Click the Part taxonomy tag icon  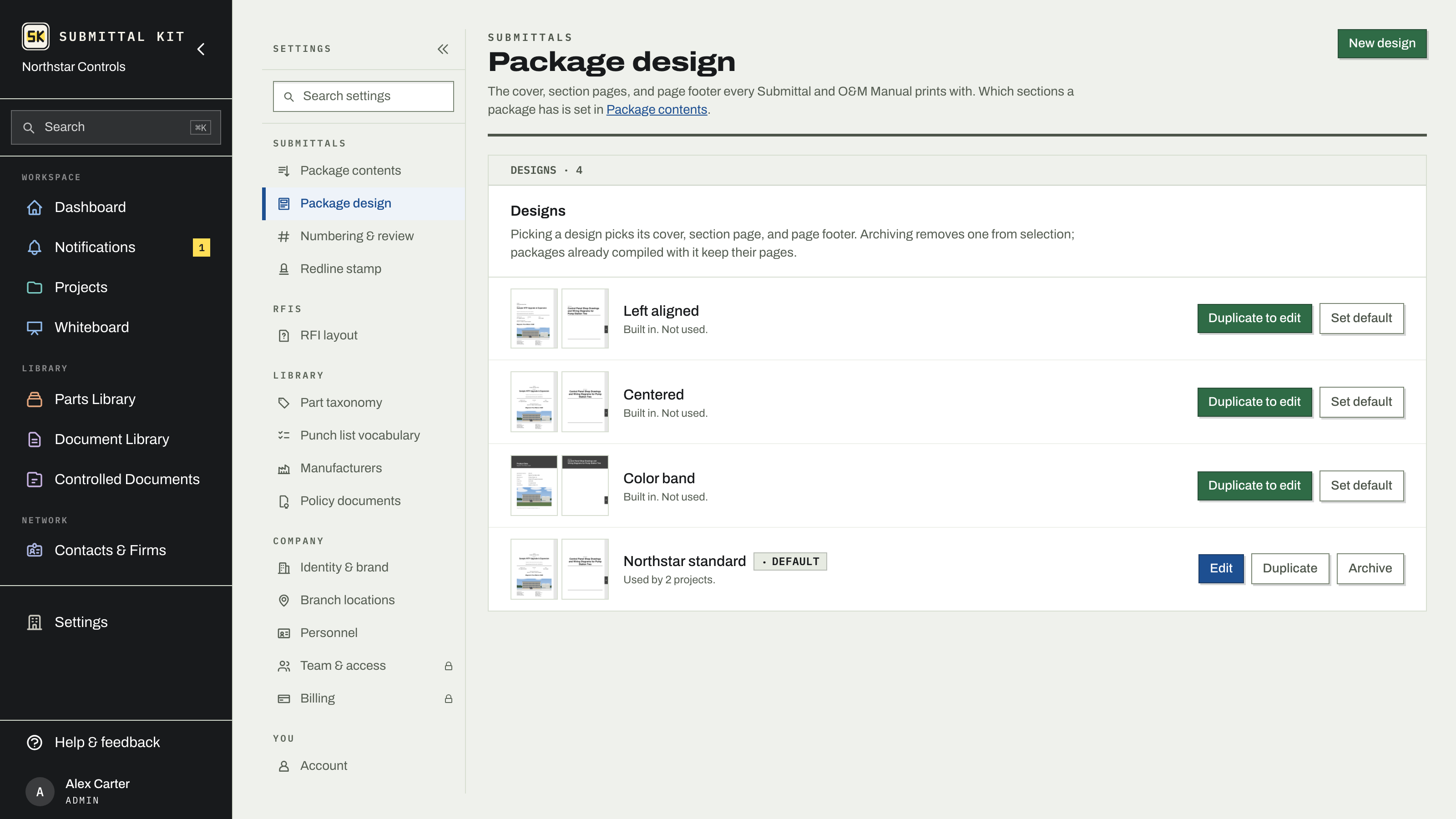click(x=284, y=403)
